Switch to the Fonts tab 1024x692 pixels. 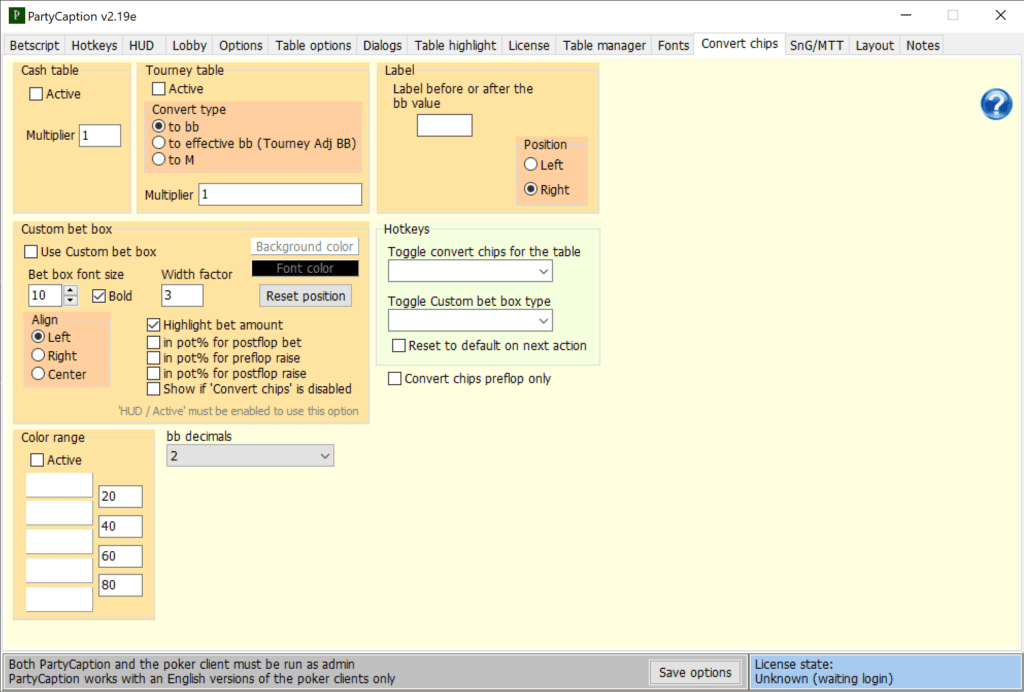pos(673,45)
